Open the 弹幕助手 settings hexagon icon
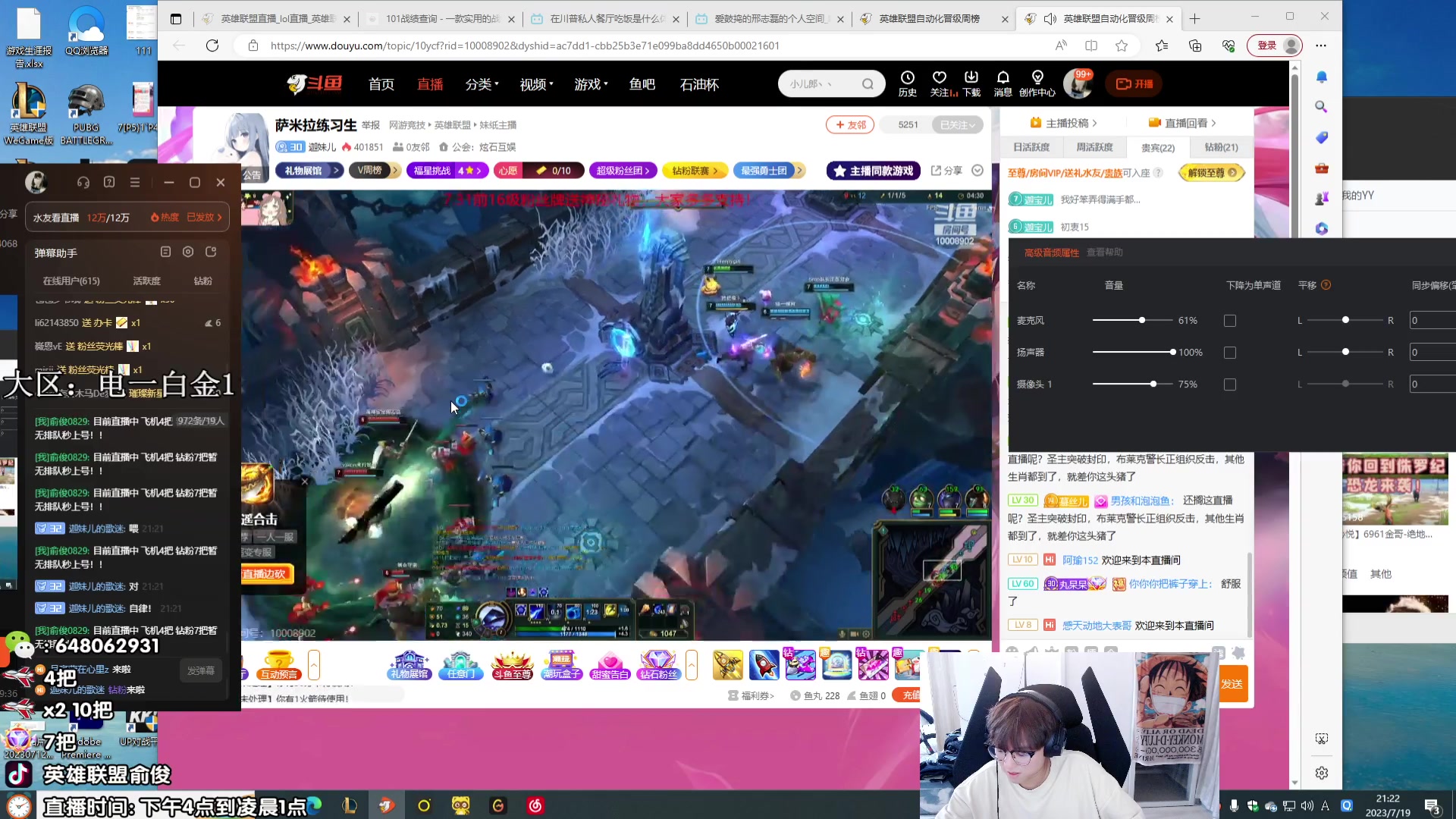Viewport: 1456px width, 819px height. pos(188,252)
